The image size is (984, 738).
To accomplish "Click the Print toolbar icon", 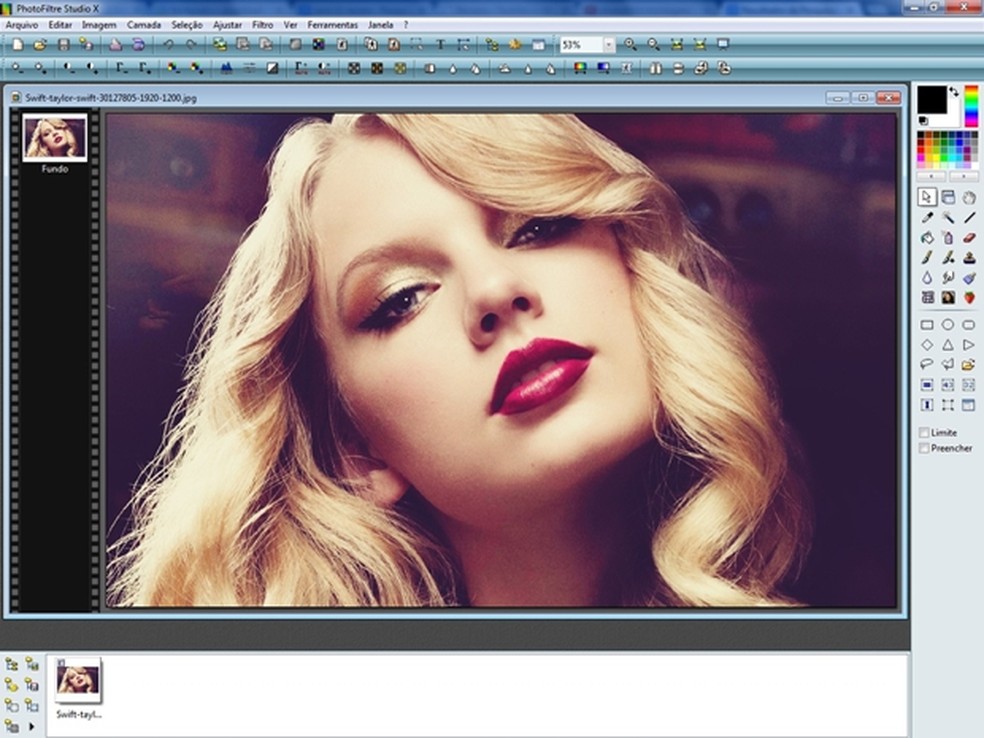I will pyautogui.click(x=115, y=45).
